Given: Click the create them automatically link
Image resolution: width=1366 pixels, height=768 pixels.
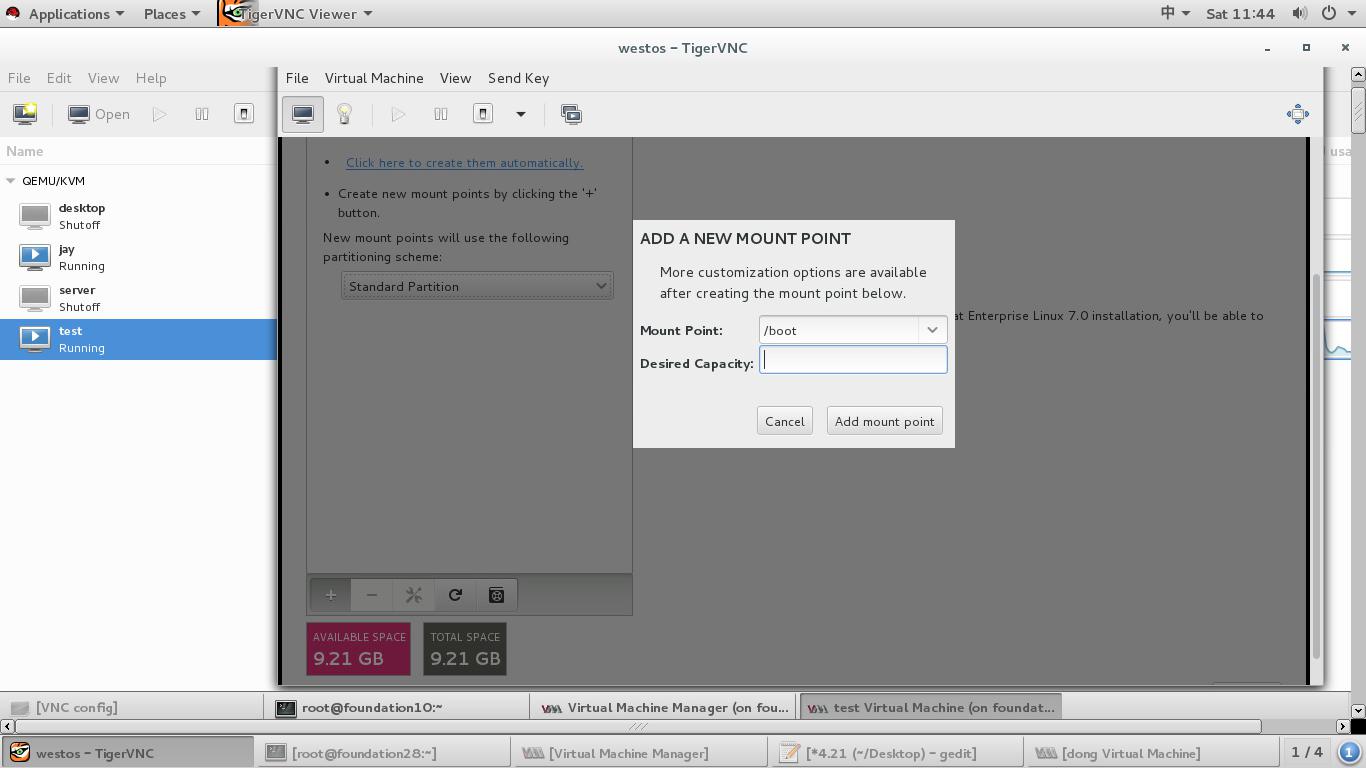Looking at the screenshot, I should [x=464, y=163].
